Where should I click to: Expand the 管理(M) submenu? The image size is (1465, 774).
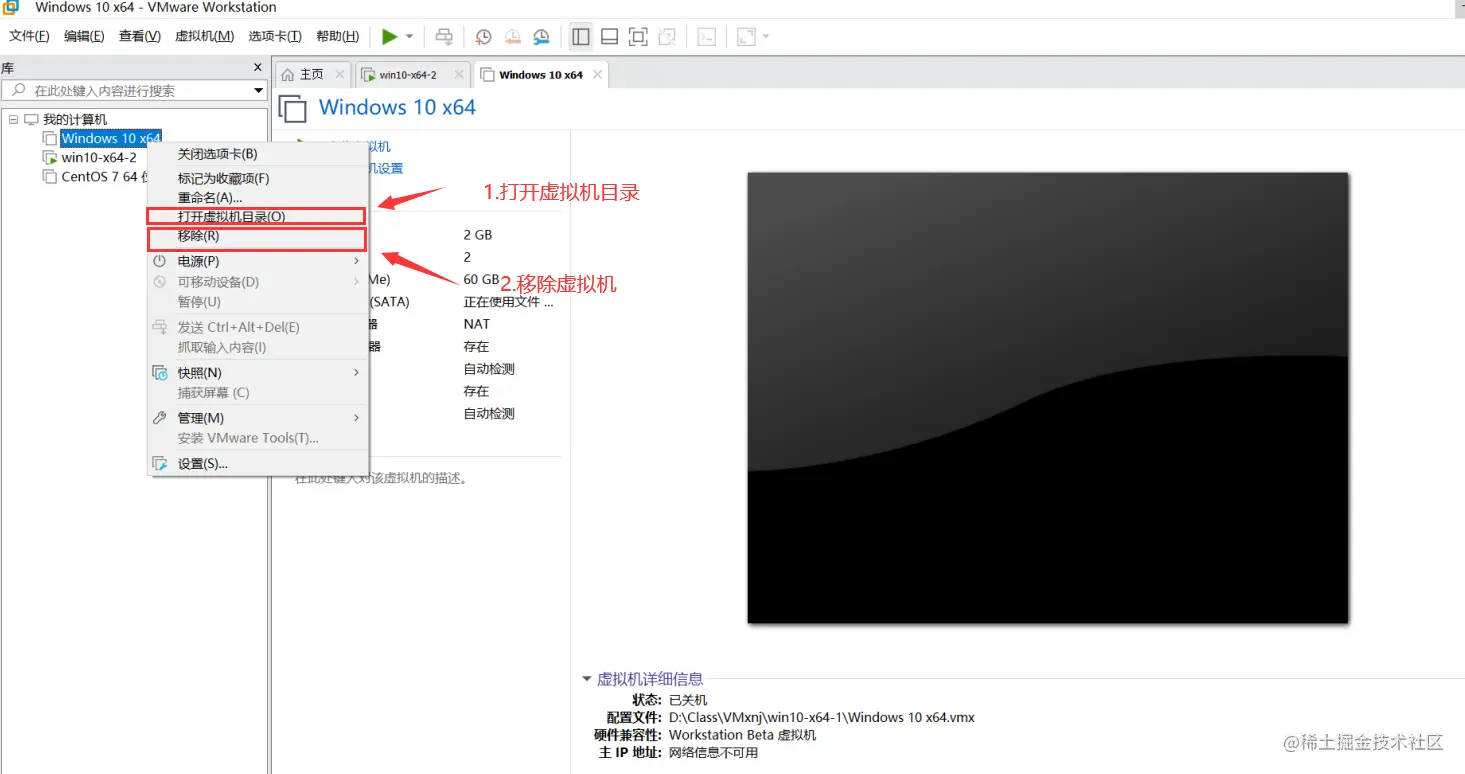[258, 418]
